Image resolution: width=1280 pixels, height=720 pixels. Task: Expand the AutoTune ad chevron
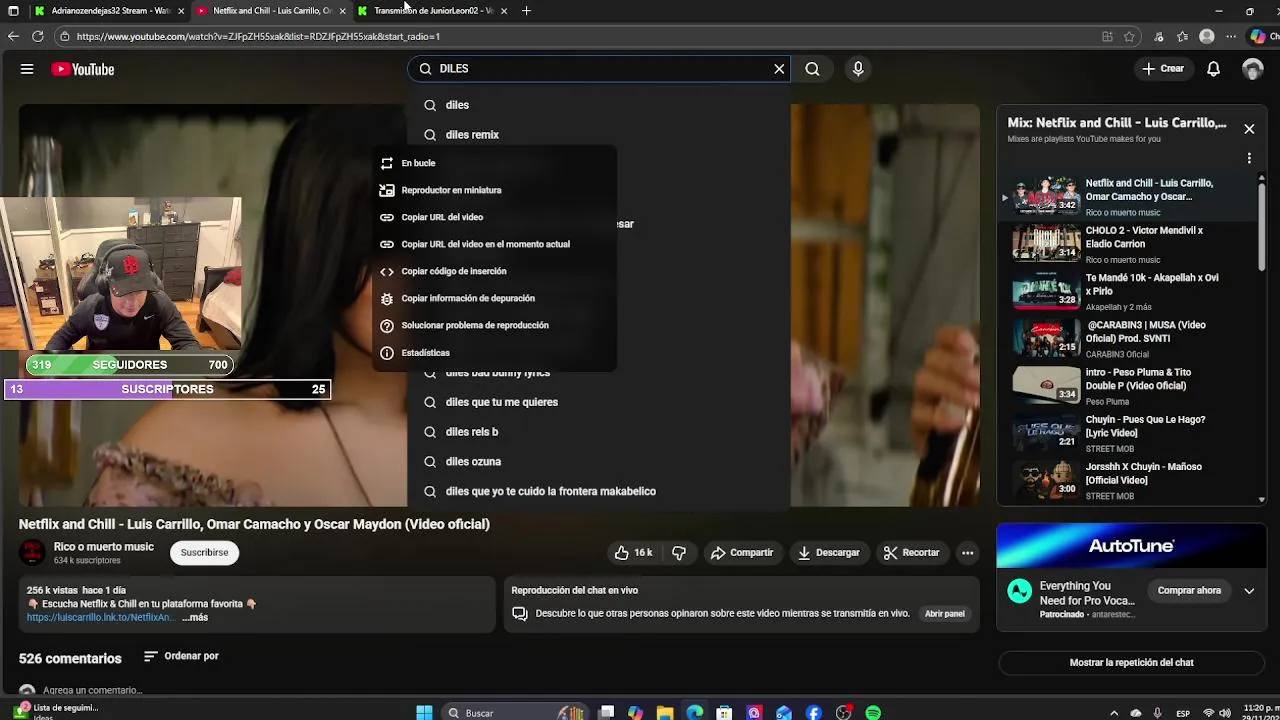[1249, 591]
